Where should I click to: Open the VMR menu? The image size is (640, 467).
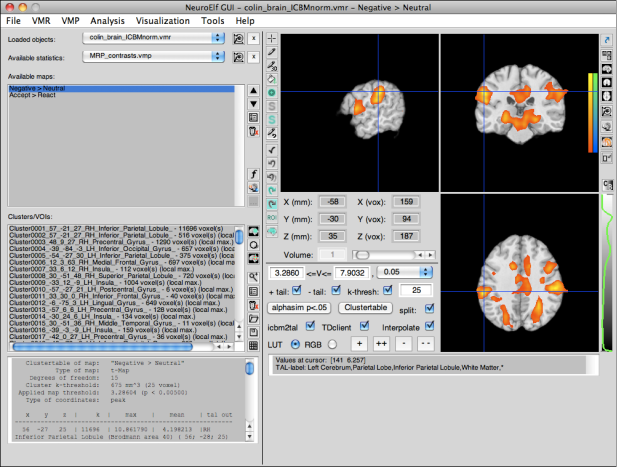pyautogui.click(x=41, y=21)
